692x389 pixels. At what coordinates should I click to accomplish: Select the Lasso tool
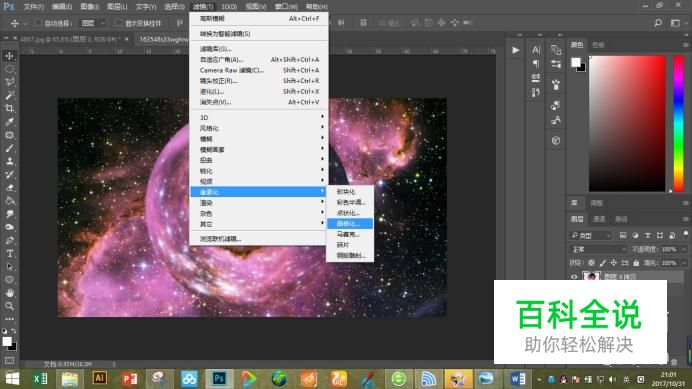[9, 82]
